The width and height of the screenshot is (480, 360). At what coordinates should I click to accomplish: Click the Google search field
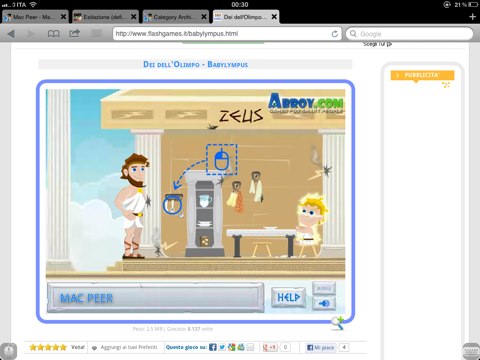point(409,34)
